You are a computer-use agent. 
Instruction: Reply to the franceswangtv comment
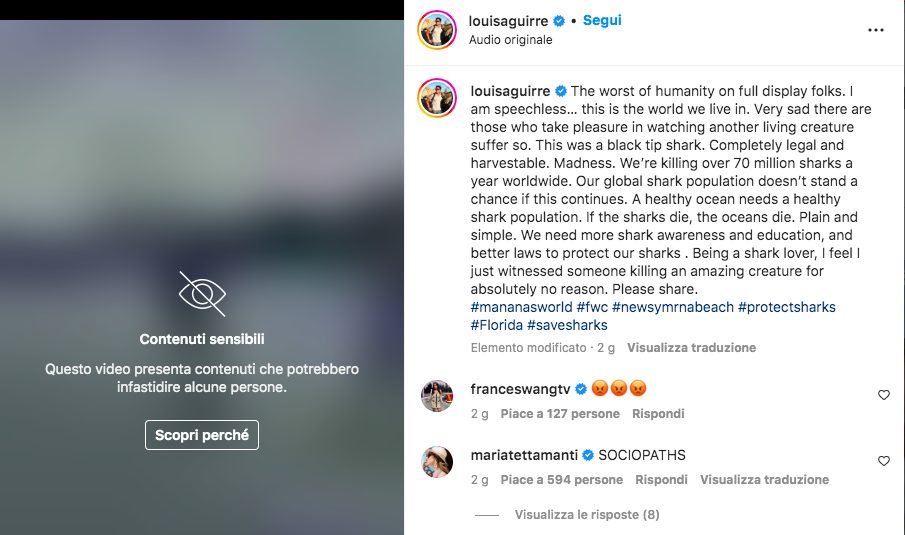657,414
